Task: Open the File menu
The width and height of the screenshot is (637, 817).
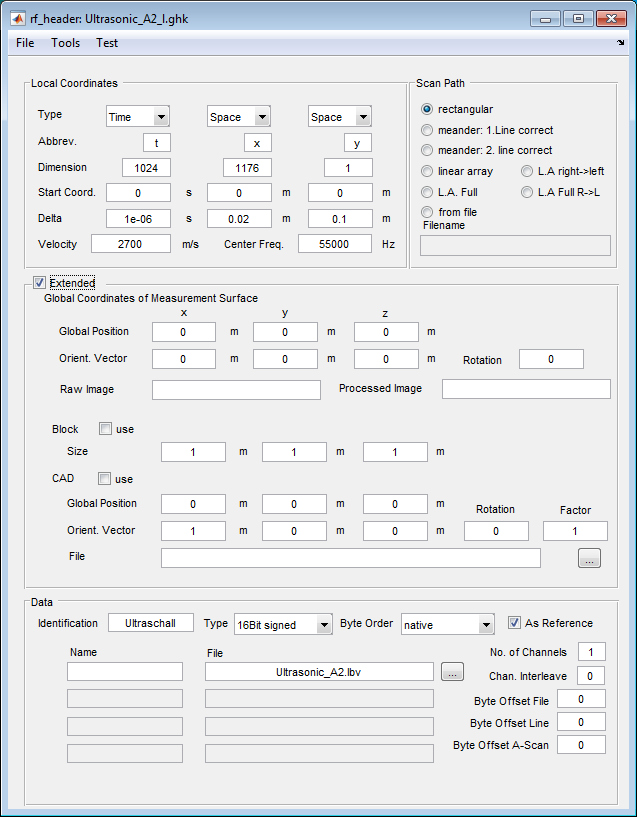Action: tap(25, 43)
